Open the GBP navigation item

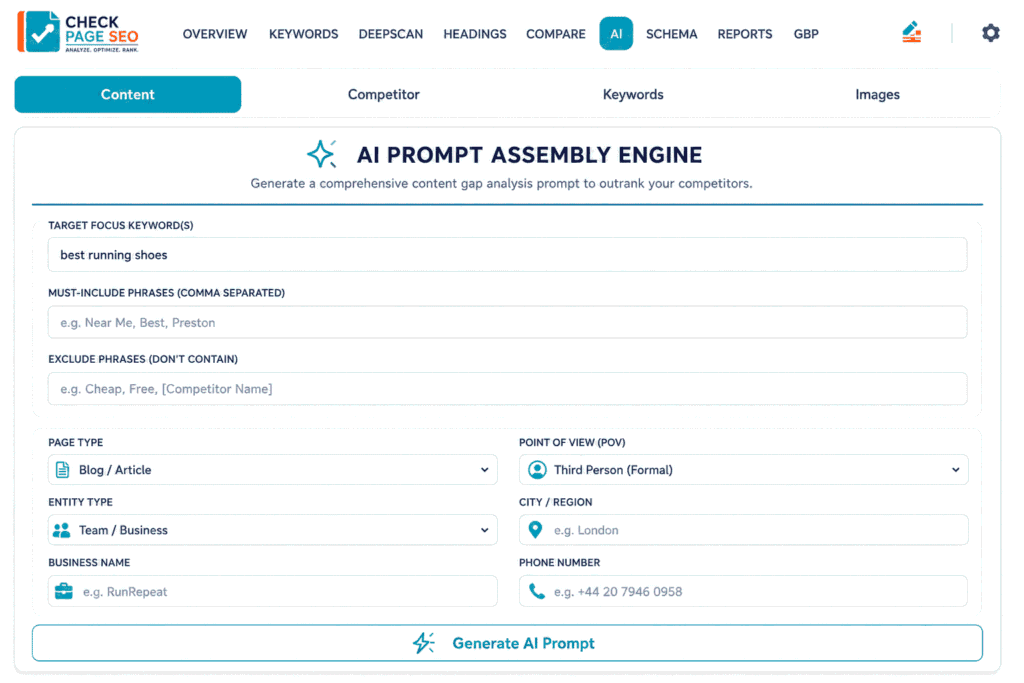(806, 34)
